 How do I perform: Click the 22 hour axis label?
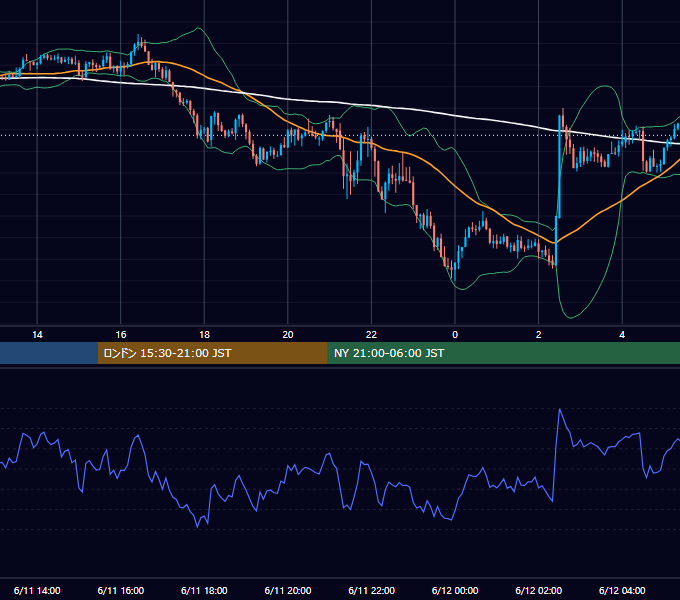(371, 335)
